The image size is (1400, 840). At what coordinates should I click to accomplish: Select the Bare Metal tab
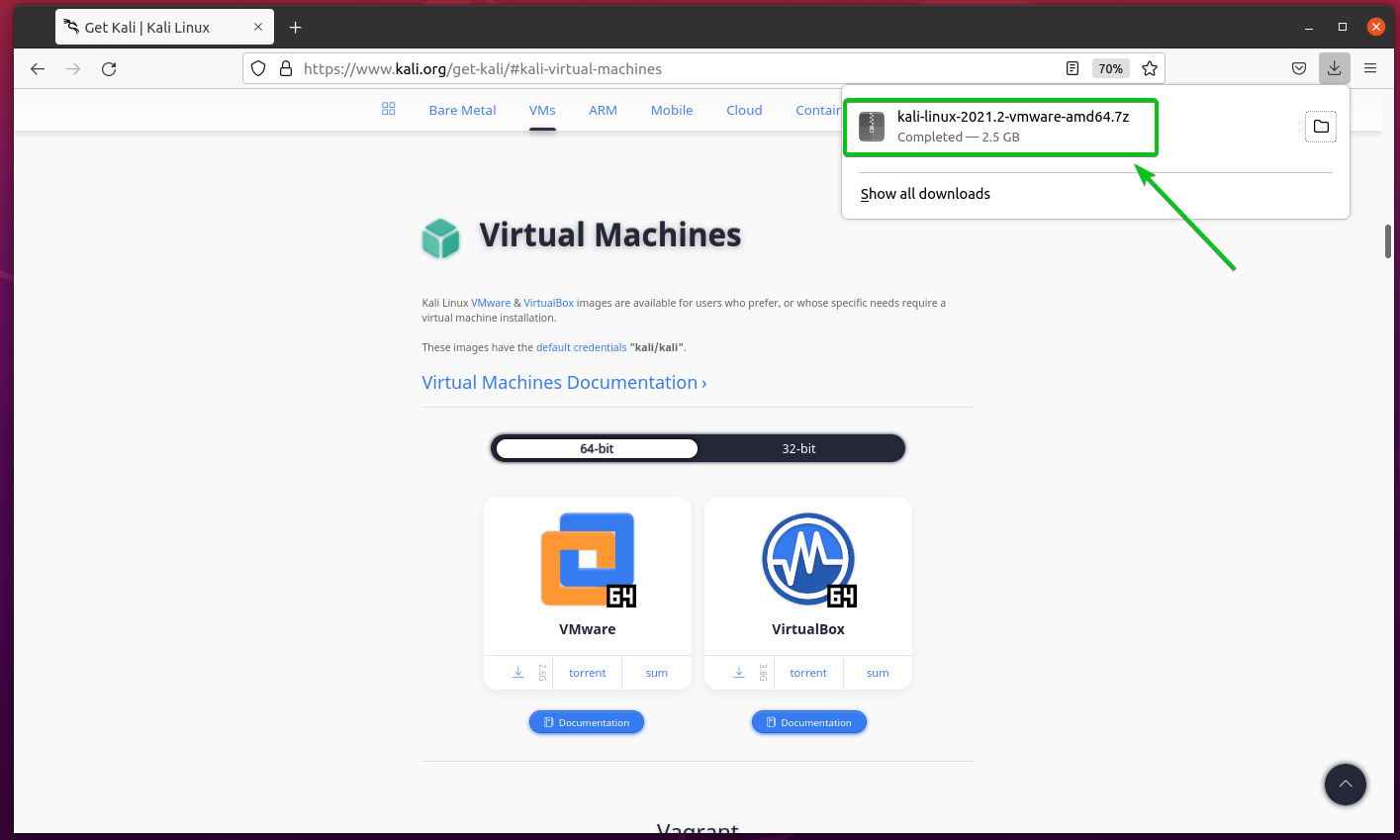(462, 110)
